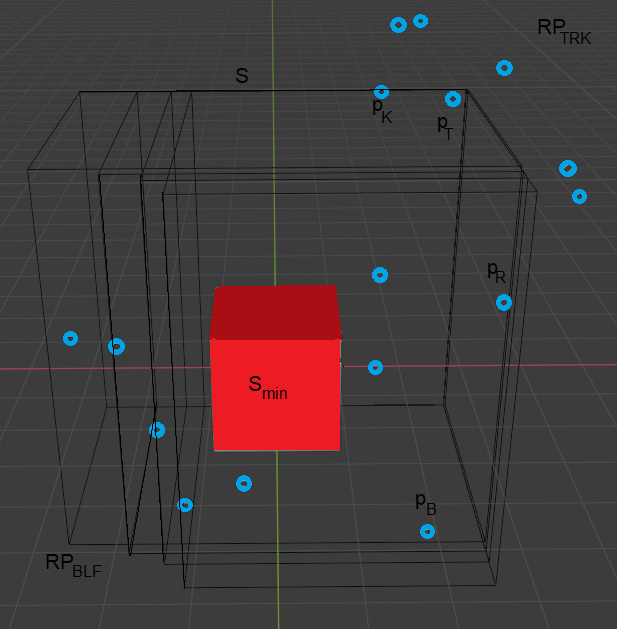Select the blue point just below p B
The image size is (617, 629).
point(427,532)
